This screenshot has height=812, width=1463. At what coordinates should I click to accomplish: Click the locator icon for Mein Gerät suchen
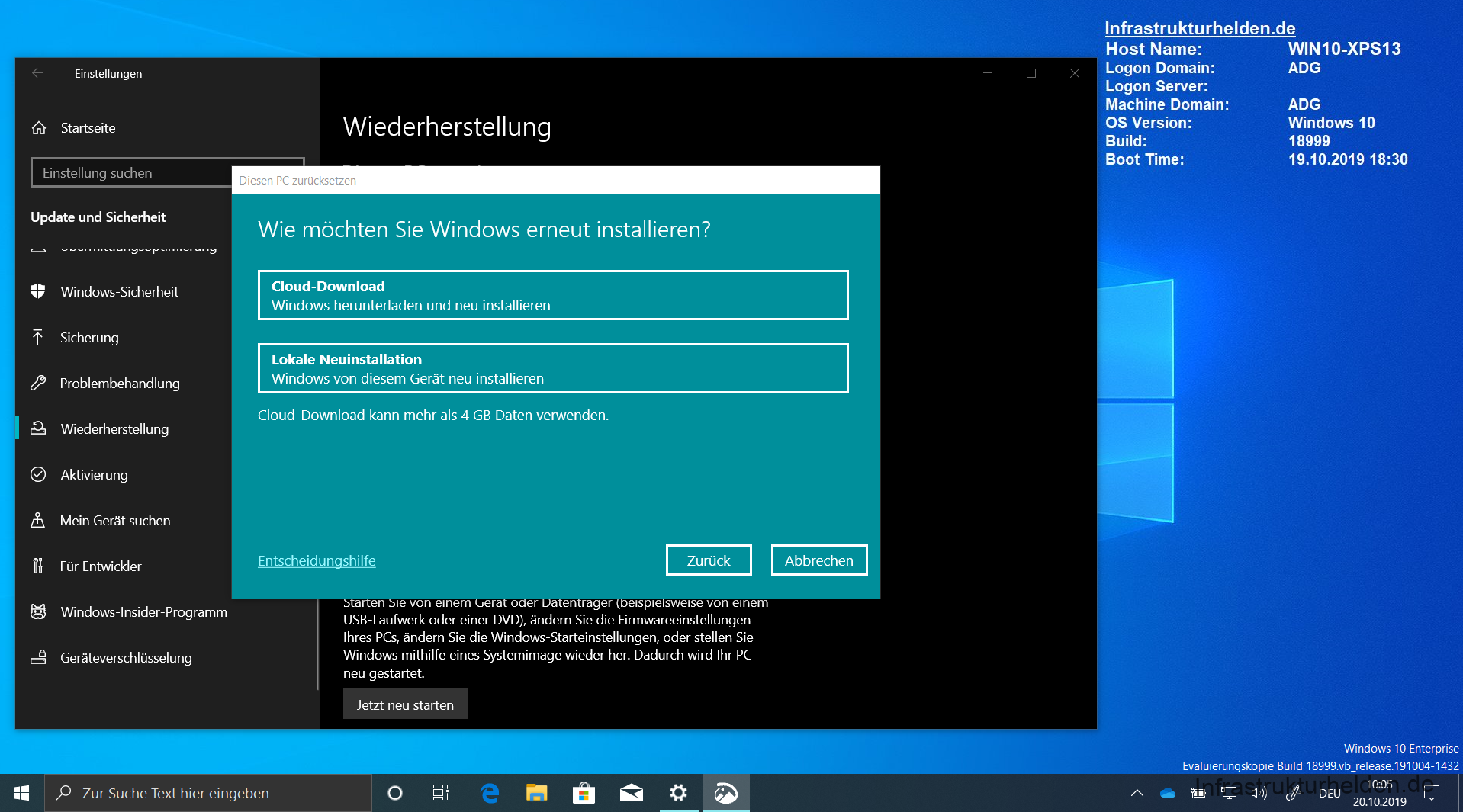click(x=38, y=520)
